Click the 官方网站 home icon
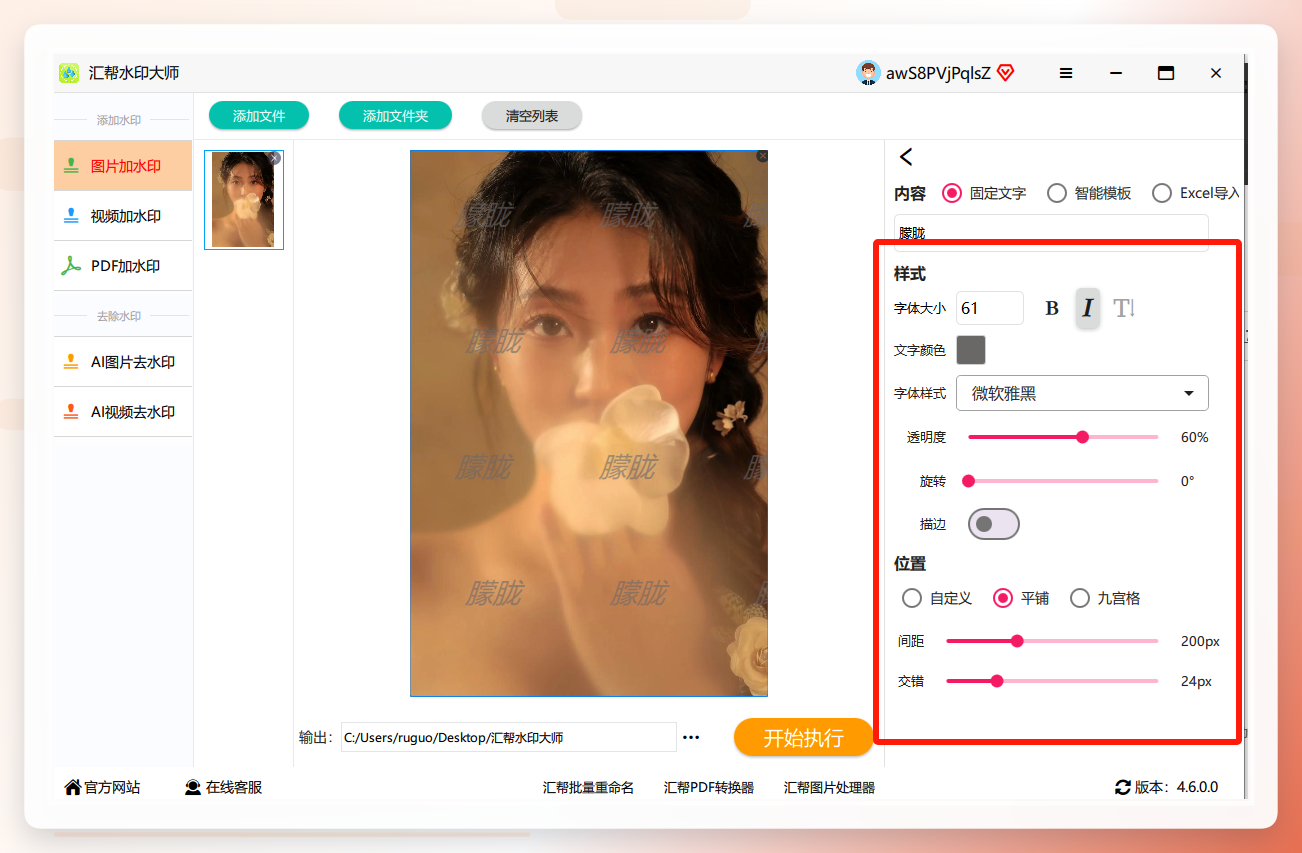 (x=72, y=787)
